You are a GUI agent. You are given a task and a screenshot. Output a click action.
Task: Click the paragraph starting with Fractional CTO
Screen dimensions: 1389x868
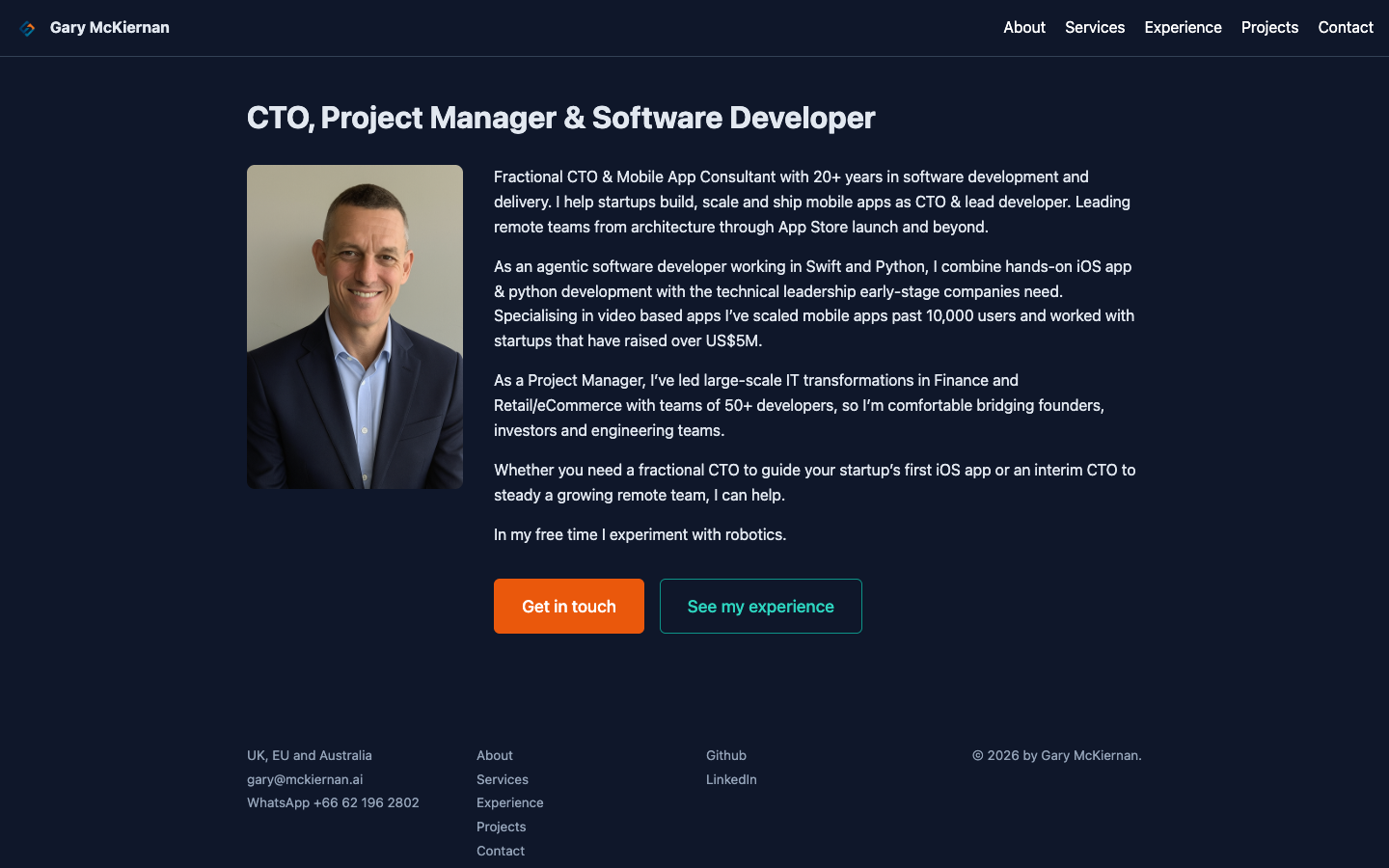tap(812, 202)
